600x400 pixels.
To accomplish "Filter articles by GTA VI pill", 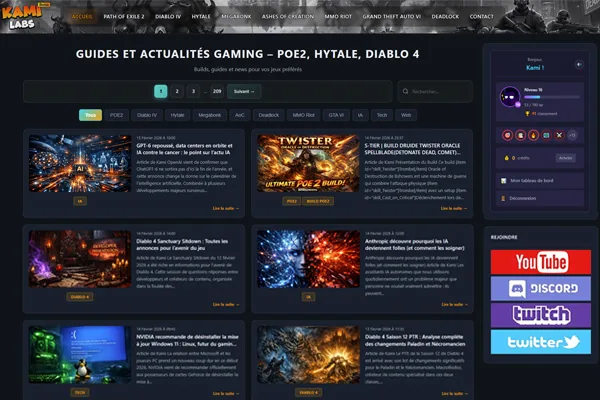I will (336, 115).
